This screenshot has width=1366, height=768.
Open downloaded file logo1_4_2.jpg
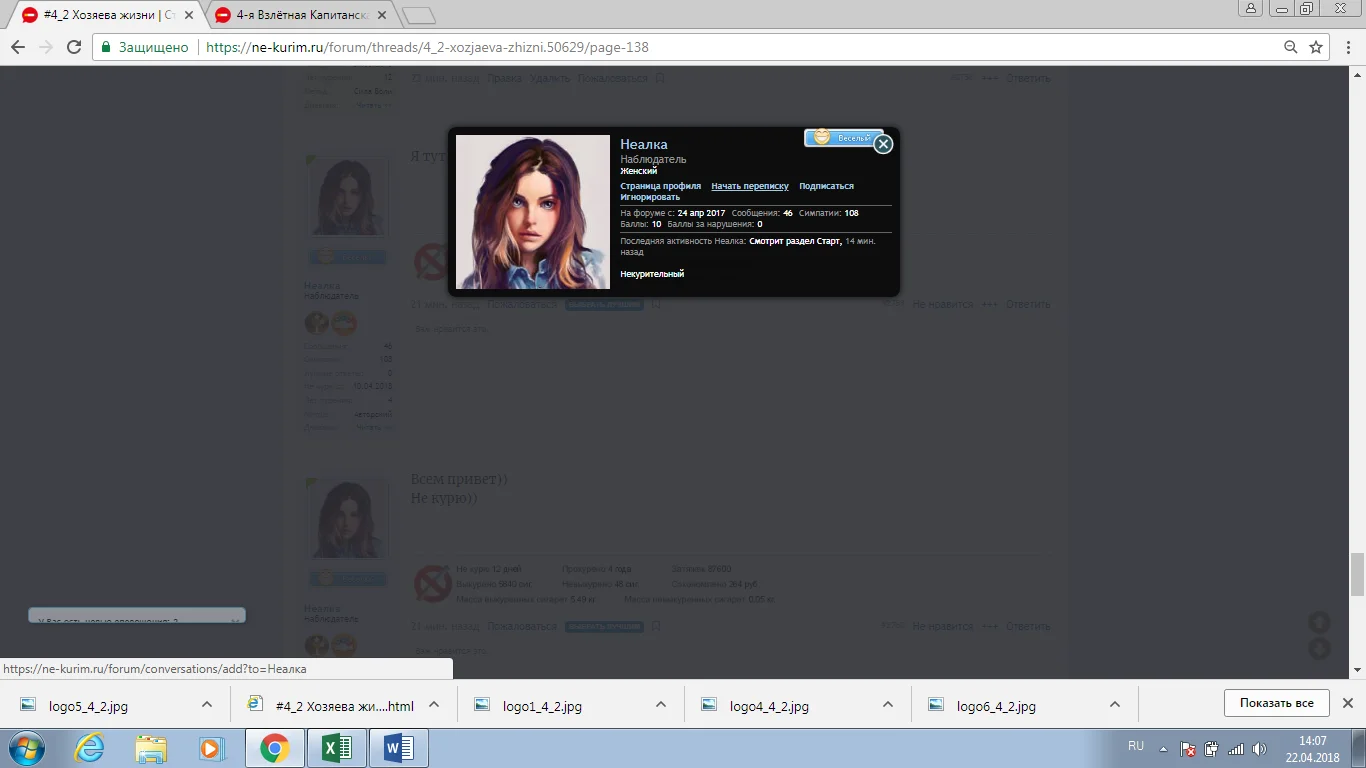pyautogui.click(x=542, y=705)
